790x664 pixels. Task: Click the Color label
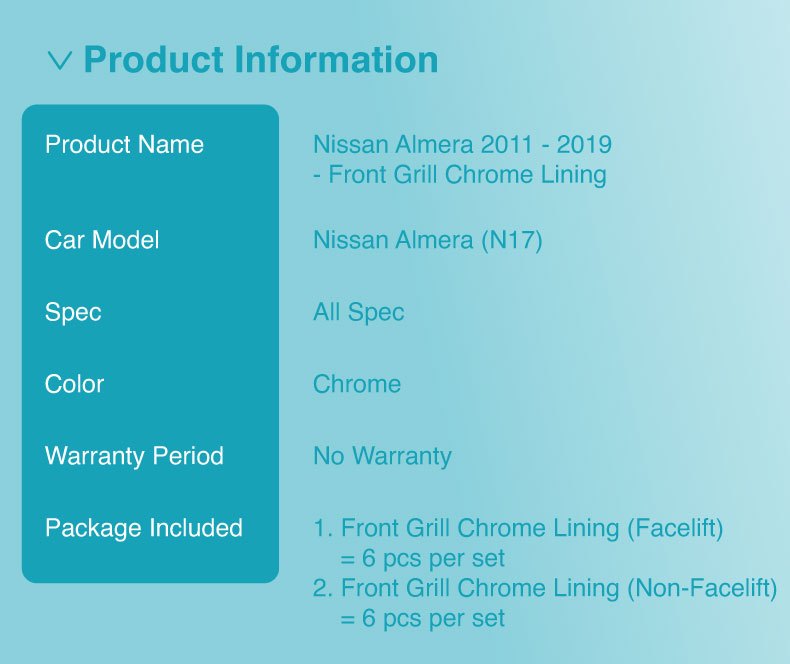point(74,384)
